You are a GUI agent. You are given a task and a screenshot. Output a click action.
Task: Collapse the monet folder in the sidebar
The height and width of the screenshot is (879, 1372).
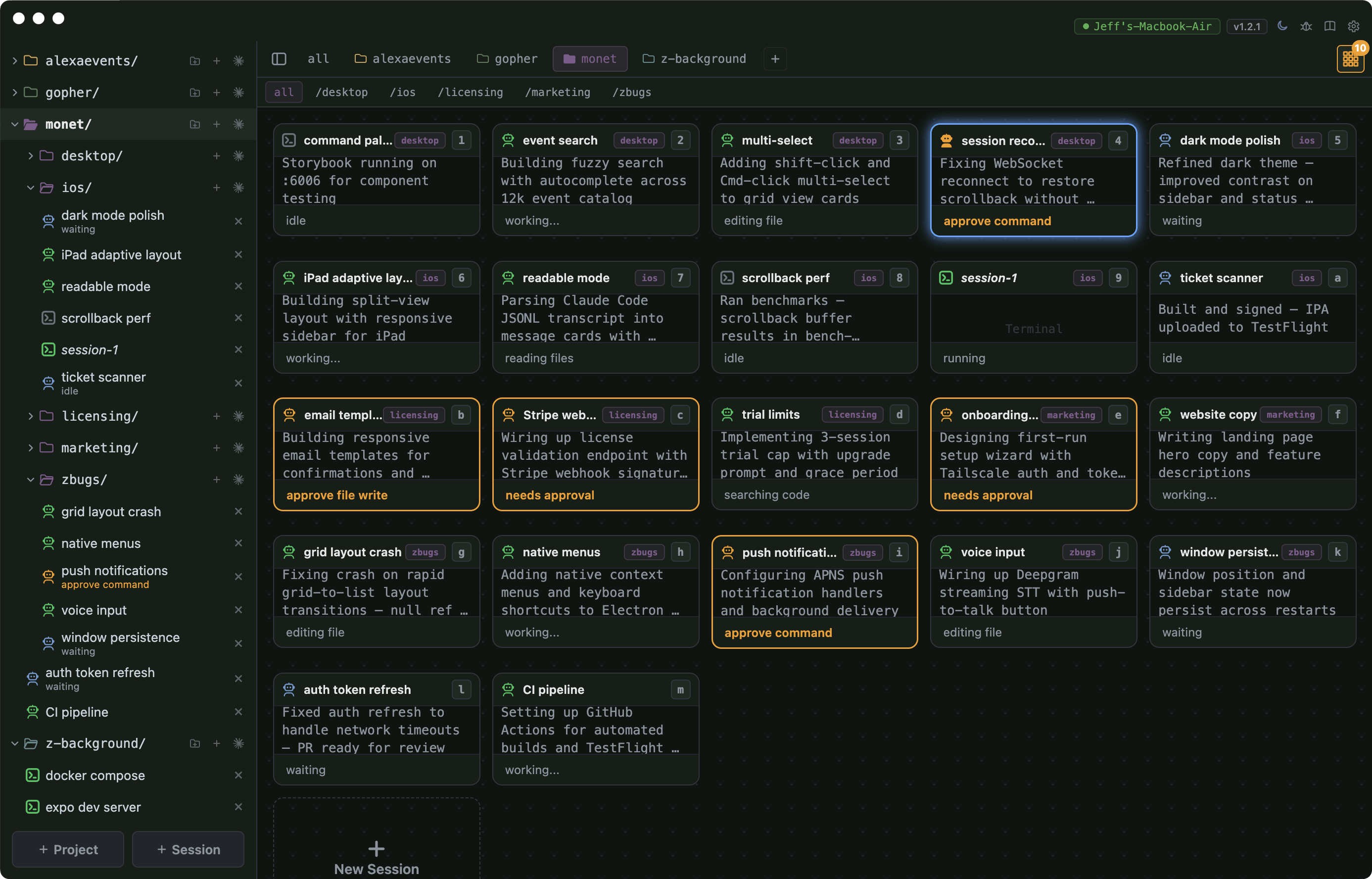coord(14,124)
